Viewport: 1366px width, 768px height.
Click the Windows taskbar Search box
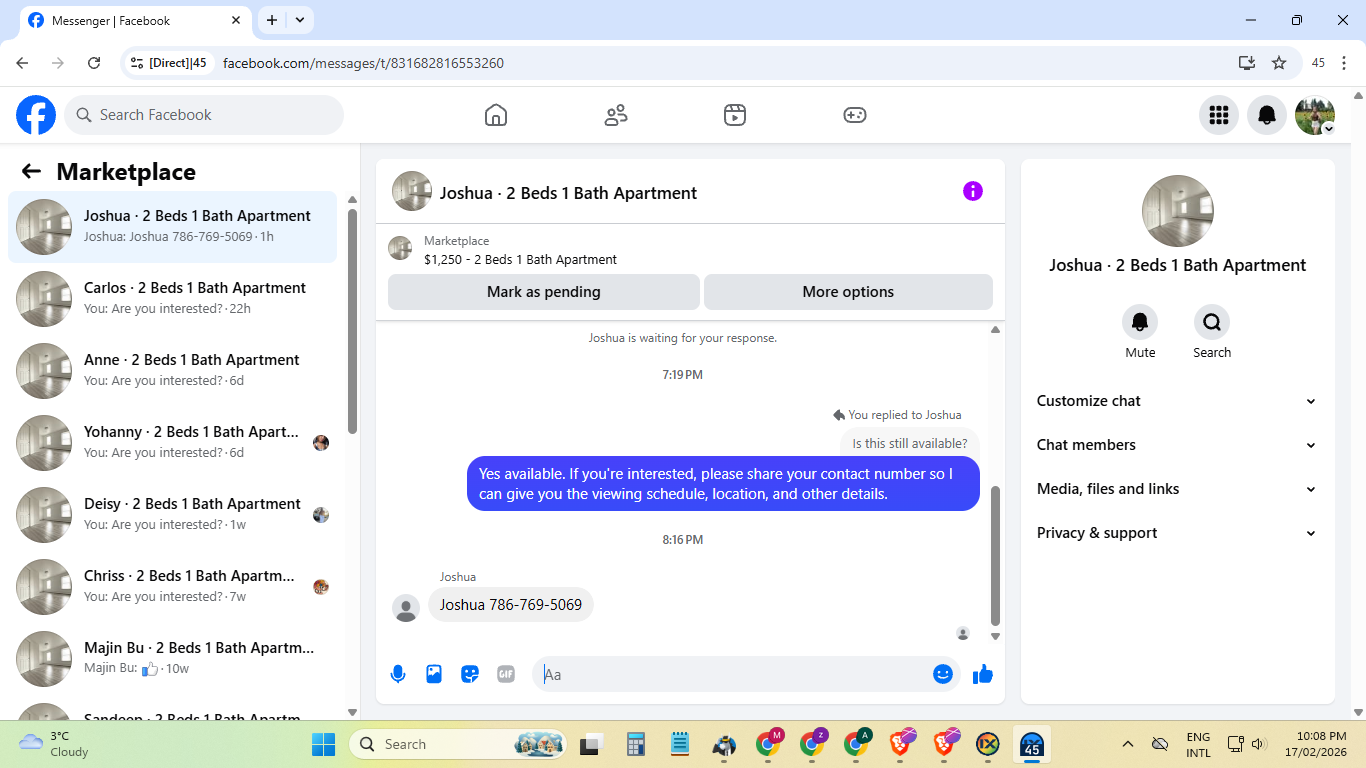coord(458,744)
